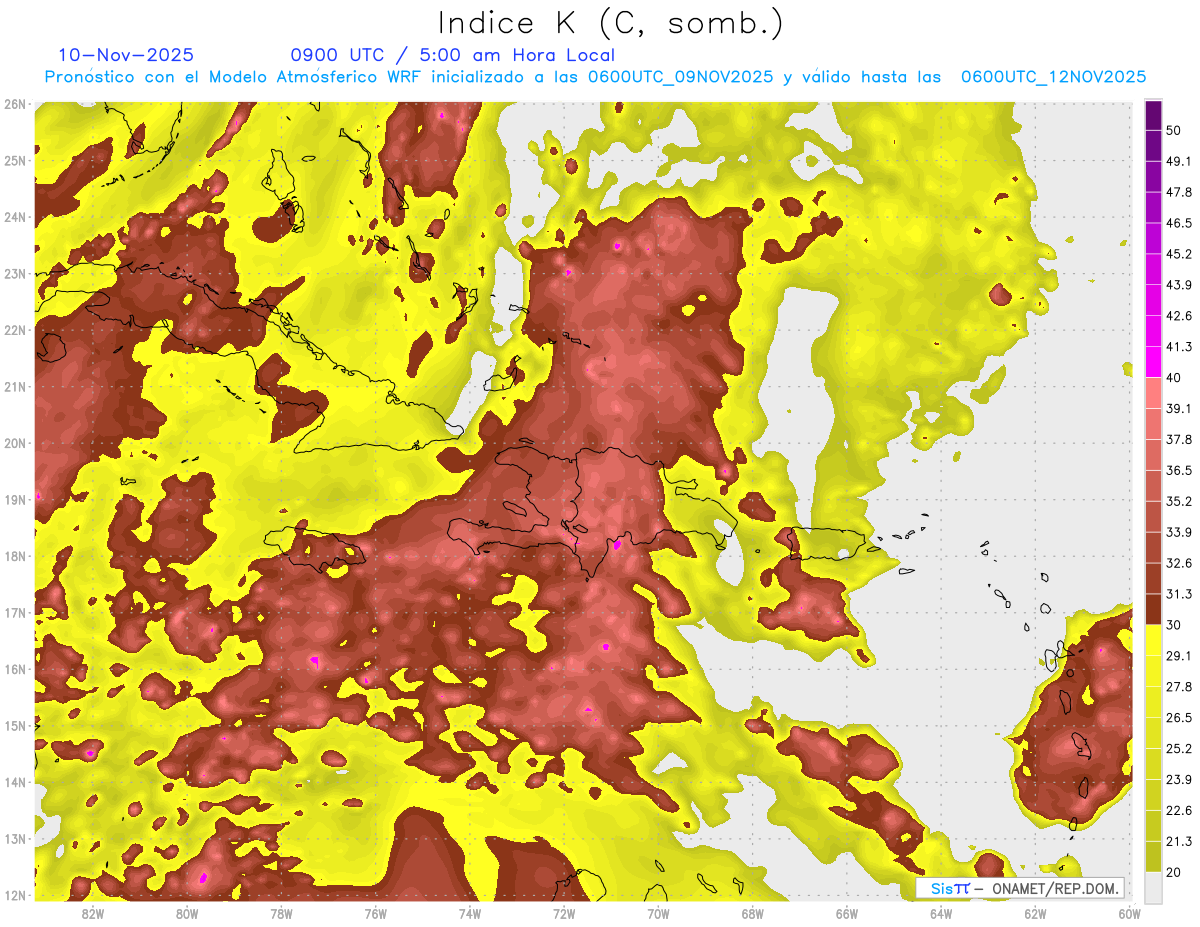Click the '50' value on the colorbar
The height and width of the screenshot is (927, 1200).
tap(1174, 131)
